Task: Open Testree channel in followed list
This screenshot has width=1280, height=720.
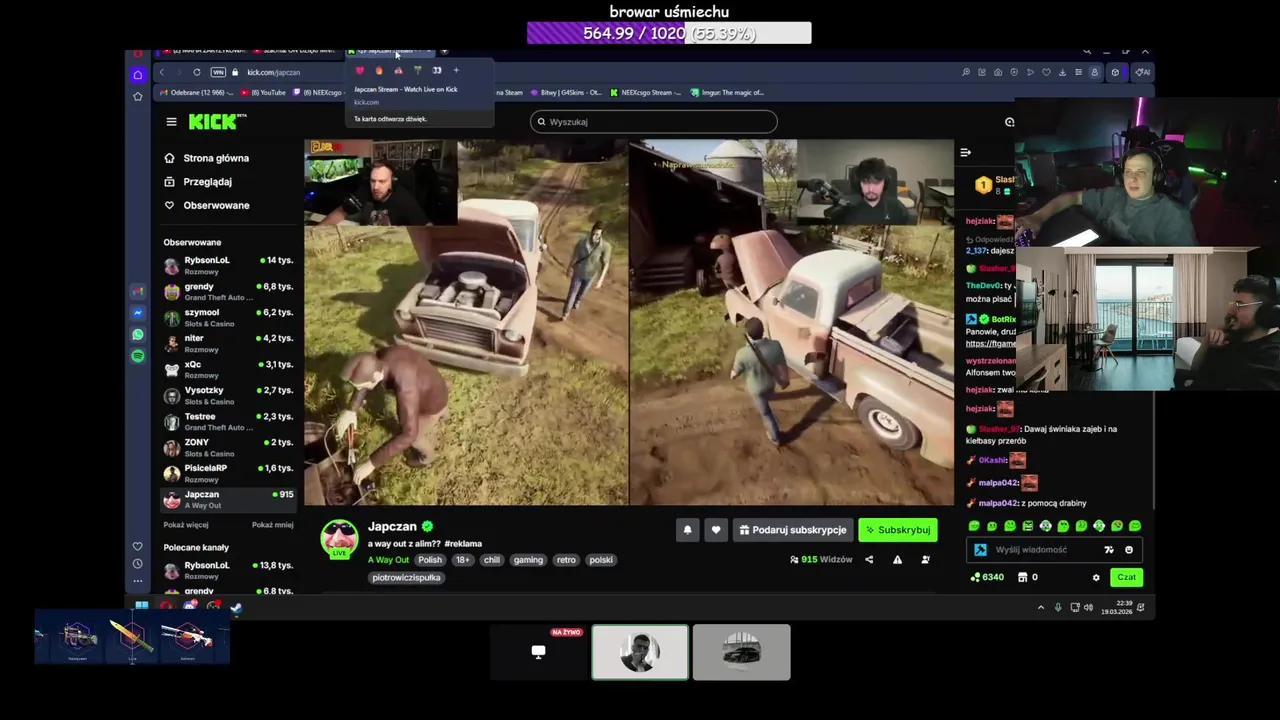Action: 228,421
